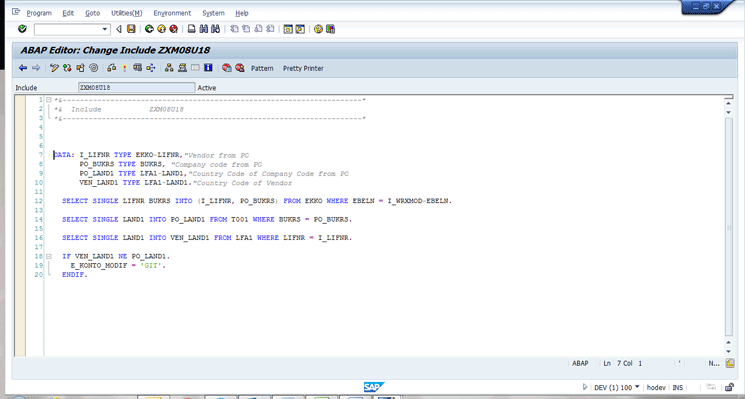Click the Display Object List hierarchy icon
Viewport: 745px width, 399px height.
pyautogui.click(x=169, y=68)
